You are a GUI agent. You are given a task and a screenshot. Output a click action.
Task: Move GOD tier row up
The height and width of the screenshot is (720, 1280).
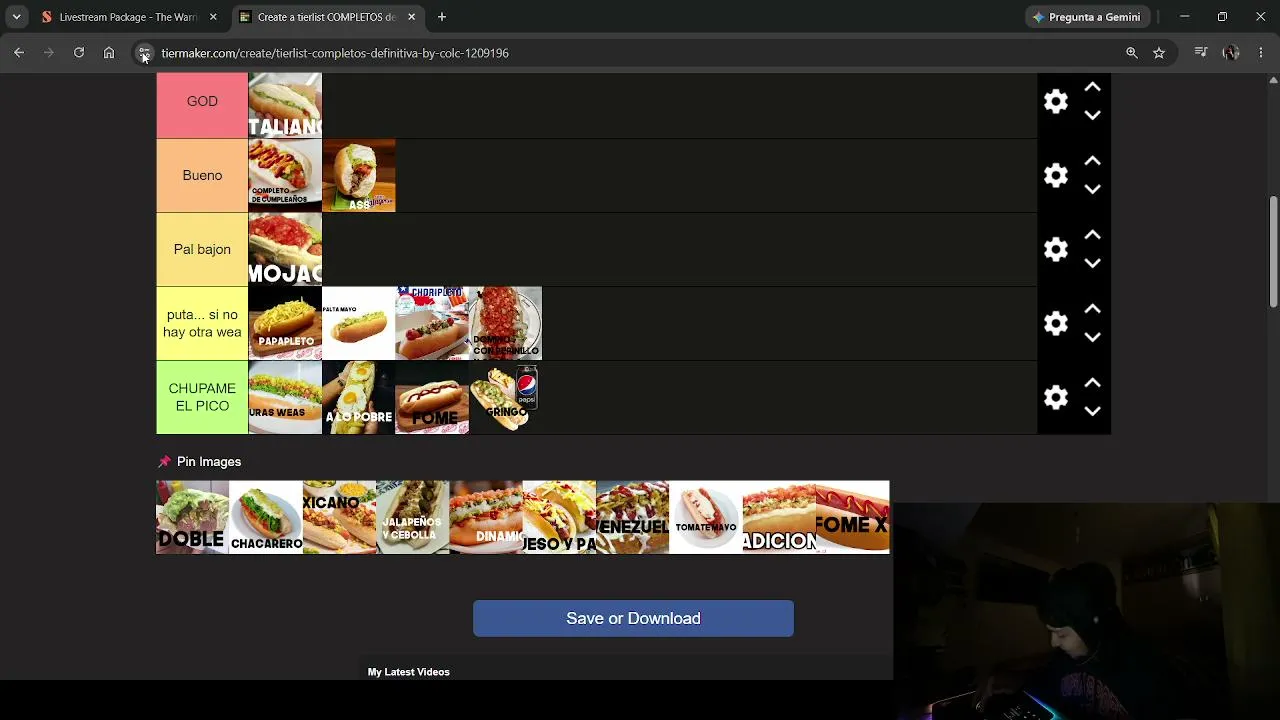(1092, 87)
